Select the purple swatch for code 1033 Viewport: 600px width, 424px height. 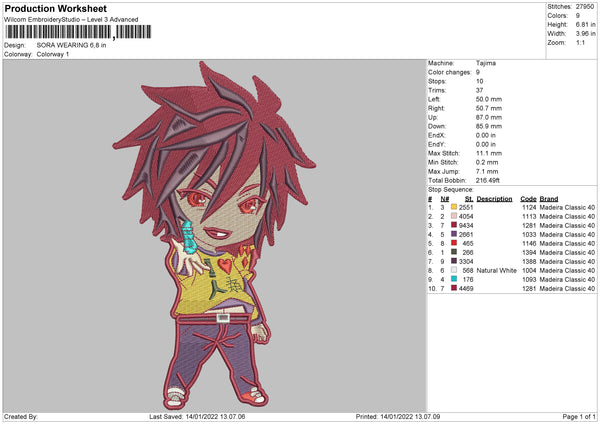click(454, 234)
